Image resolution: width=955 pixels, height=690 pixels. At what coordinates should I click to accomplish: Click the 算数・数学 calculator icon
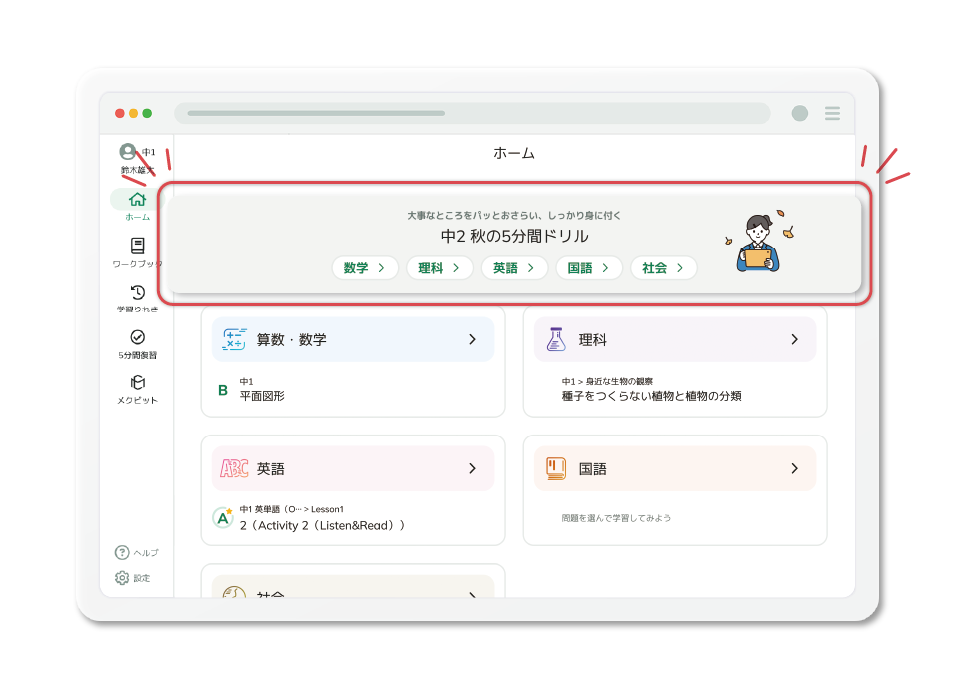pos(234,339)
